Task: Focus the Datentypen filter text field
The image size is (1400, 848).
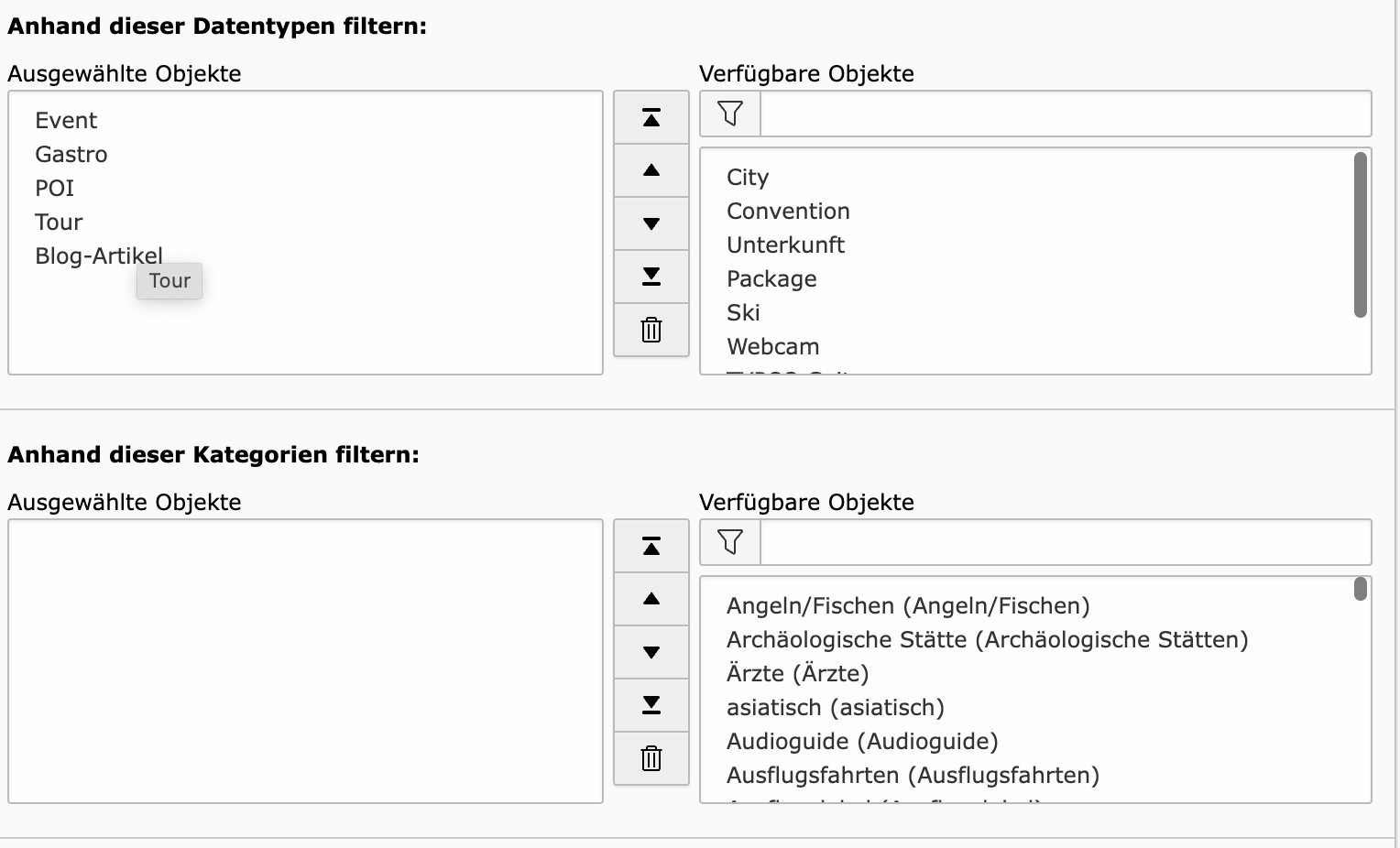Action: (x=1065, y=114)
